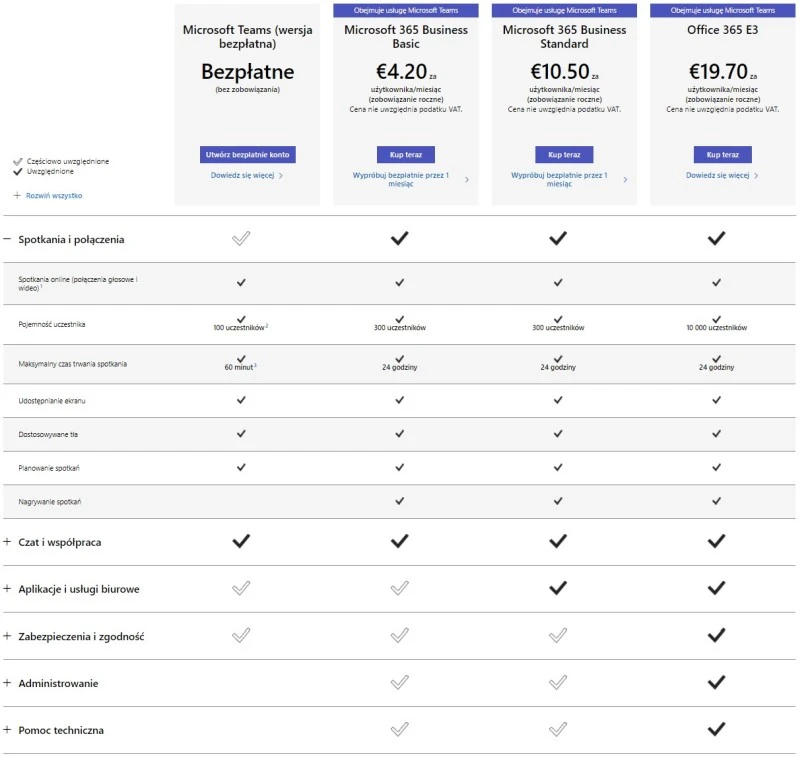800x757 pixels.
Task: Expand the Aplikacje i usługi biurowe section
Action: click(x=7, y=589)
